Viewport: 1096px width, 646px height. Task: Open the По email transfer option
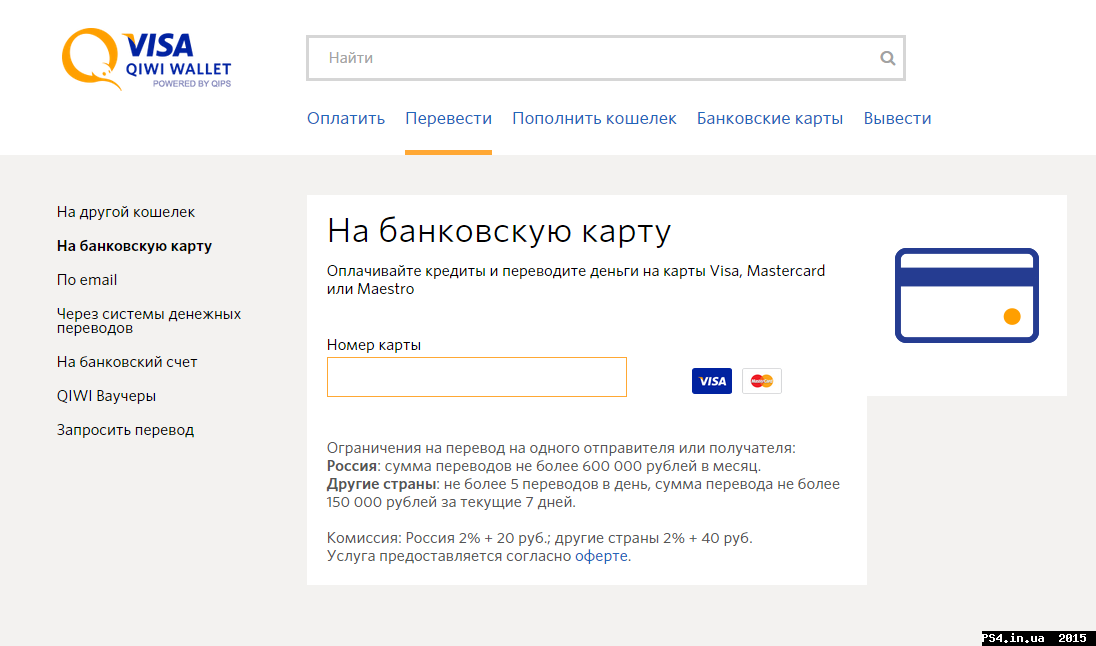tap(86, 279)
